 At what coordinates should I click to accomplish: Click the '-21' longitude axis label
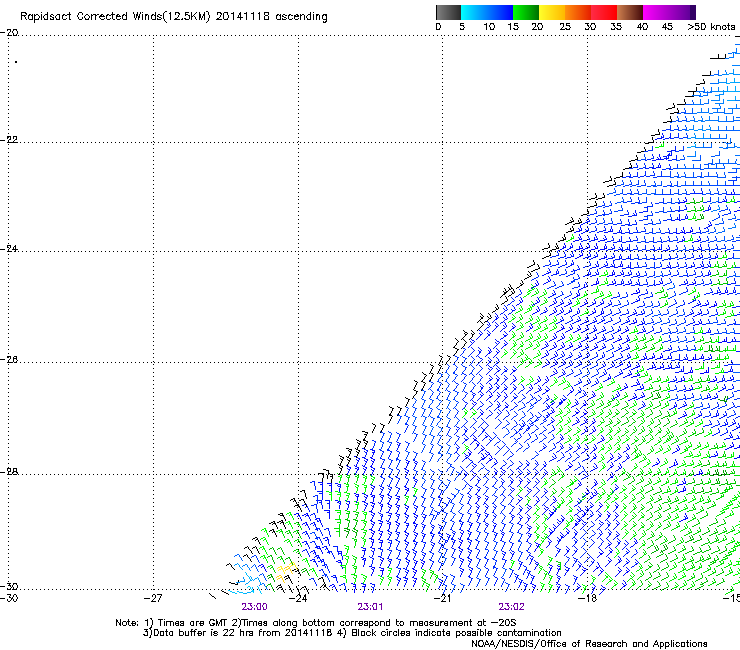(442, 599)
